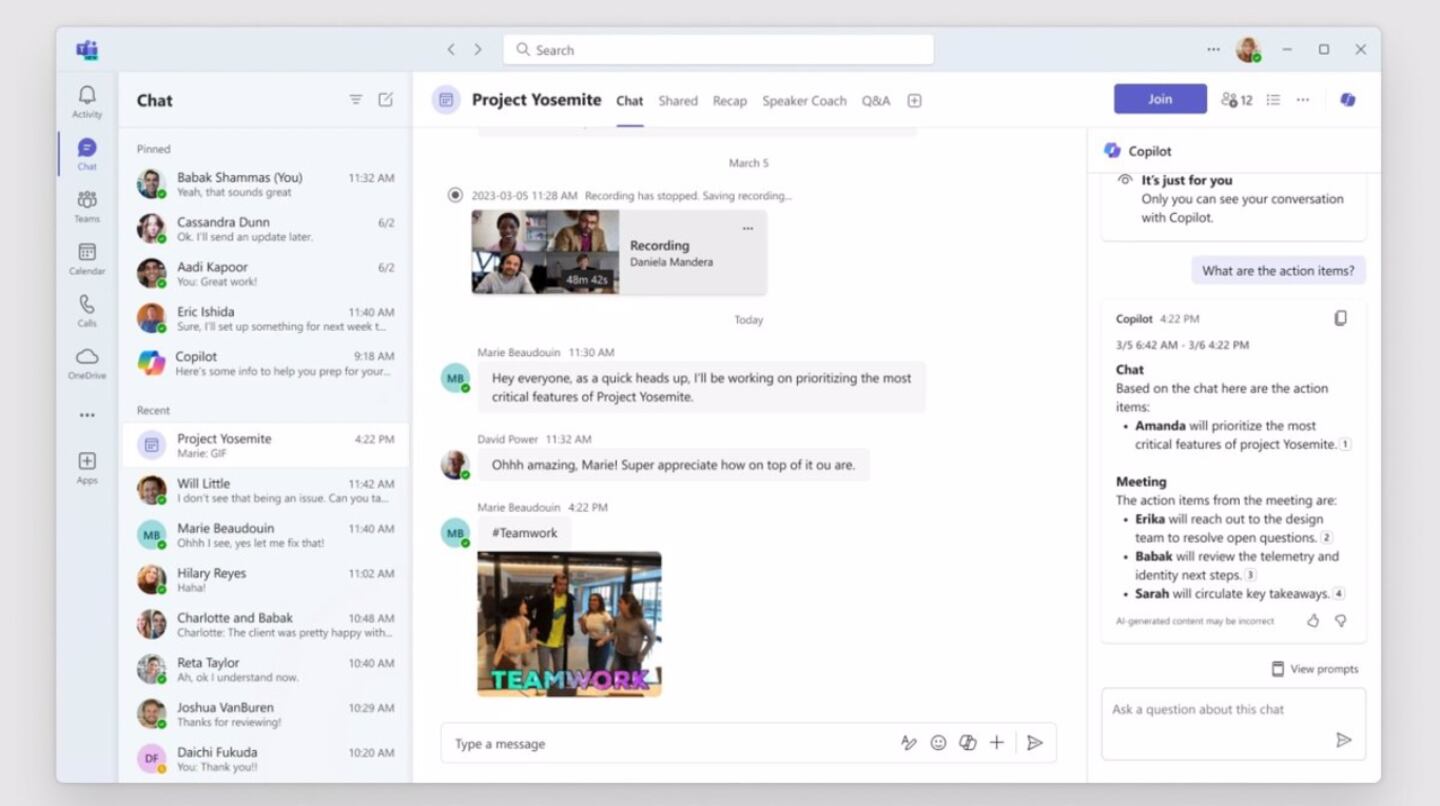The height and width of the screenshot is (806, 1440).
Task: Show more apps ellipsis in left rail
Action: coord(87,415)
